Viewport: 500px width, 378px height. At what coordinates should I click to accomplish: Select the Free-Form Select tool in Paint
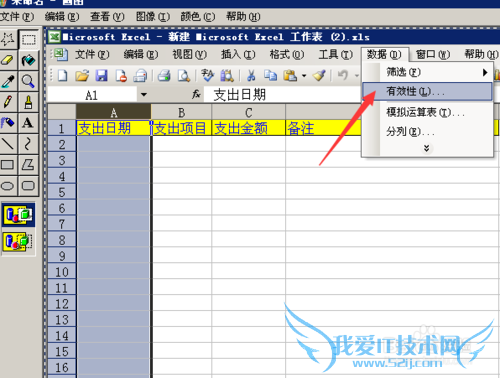[x=8, y=40]
